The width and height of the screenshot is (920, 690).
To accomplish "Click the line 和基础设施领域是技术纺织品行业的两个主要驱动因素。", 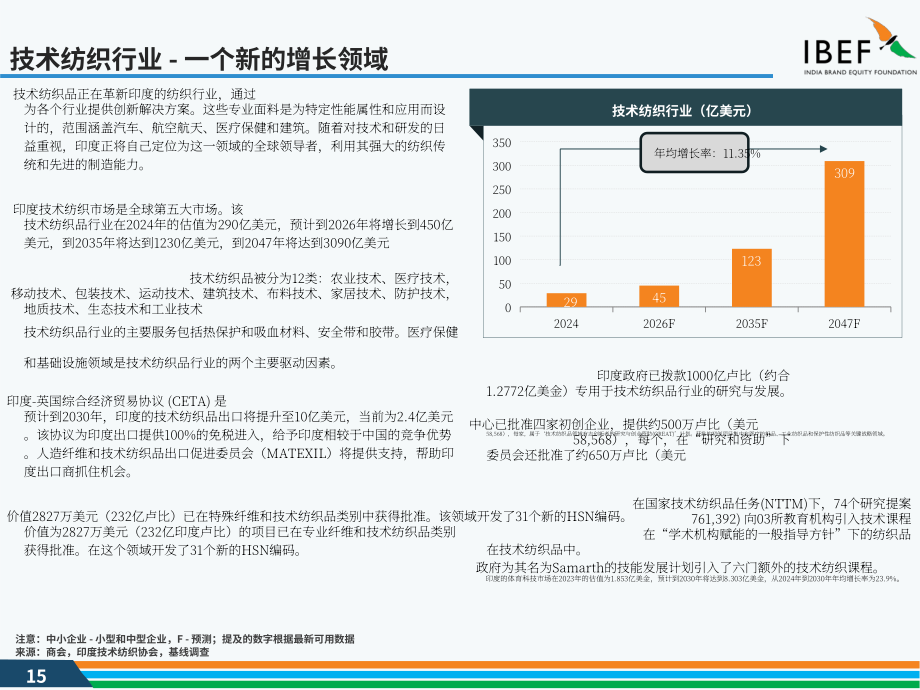I will 181,363.
